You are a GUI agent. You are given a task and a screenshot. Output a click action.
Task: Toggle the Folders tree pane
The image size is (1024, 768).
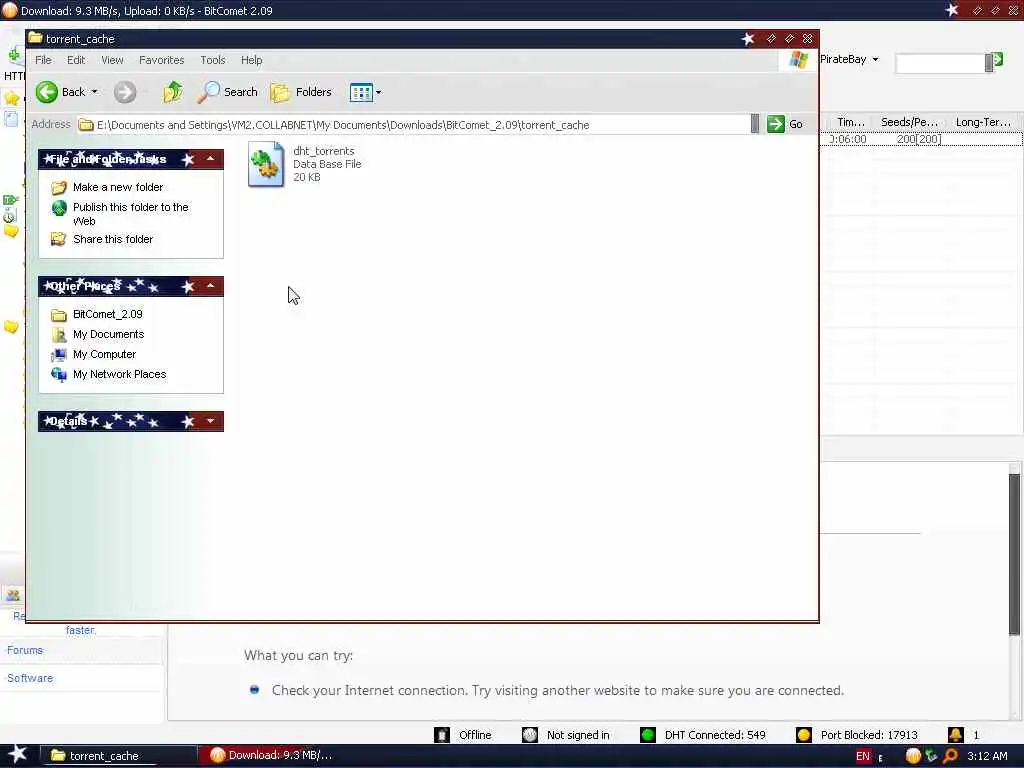point(301,92)
